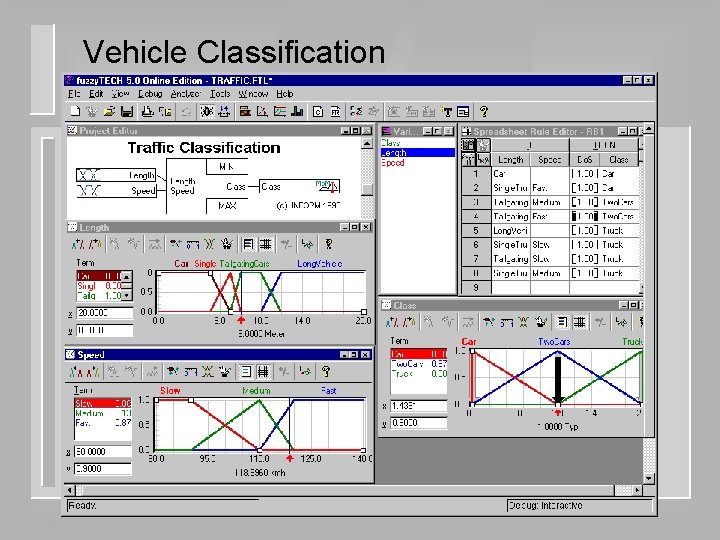Click the fuzzy design wizard wand icon beside New
The width and height of the screenshot is (720, 540).
point(92,111)
